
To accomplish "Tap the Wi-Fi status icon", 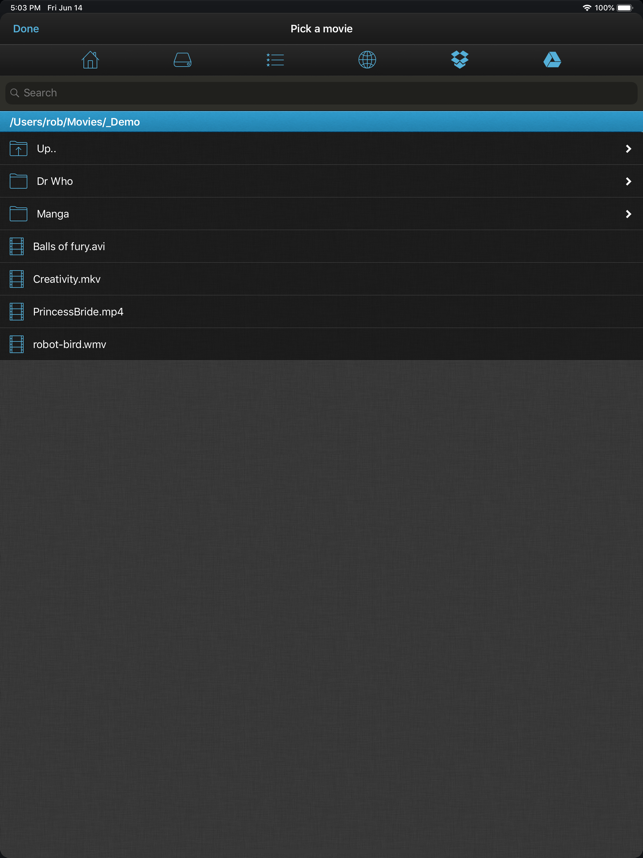I will [x=587, y=8].
